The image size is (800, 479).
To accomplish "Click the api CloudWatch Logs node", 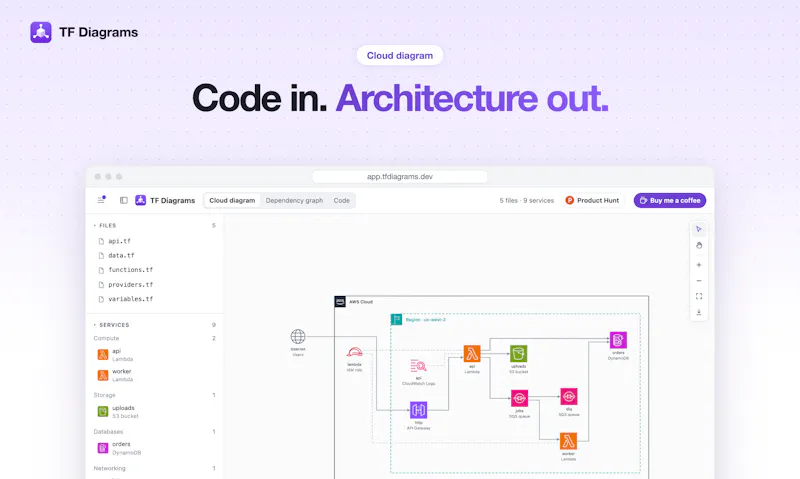I will (x=418, y=366).
